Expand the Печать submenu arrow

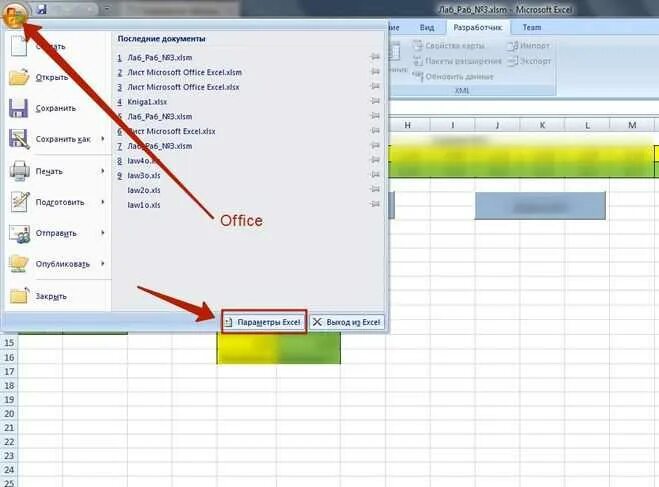click(103, 171)
